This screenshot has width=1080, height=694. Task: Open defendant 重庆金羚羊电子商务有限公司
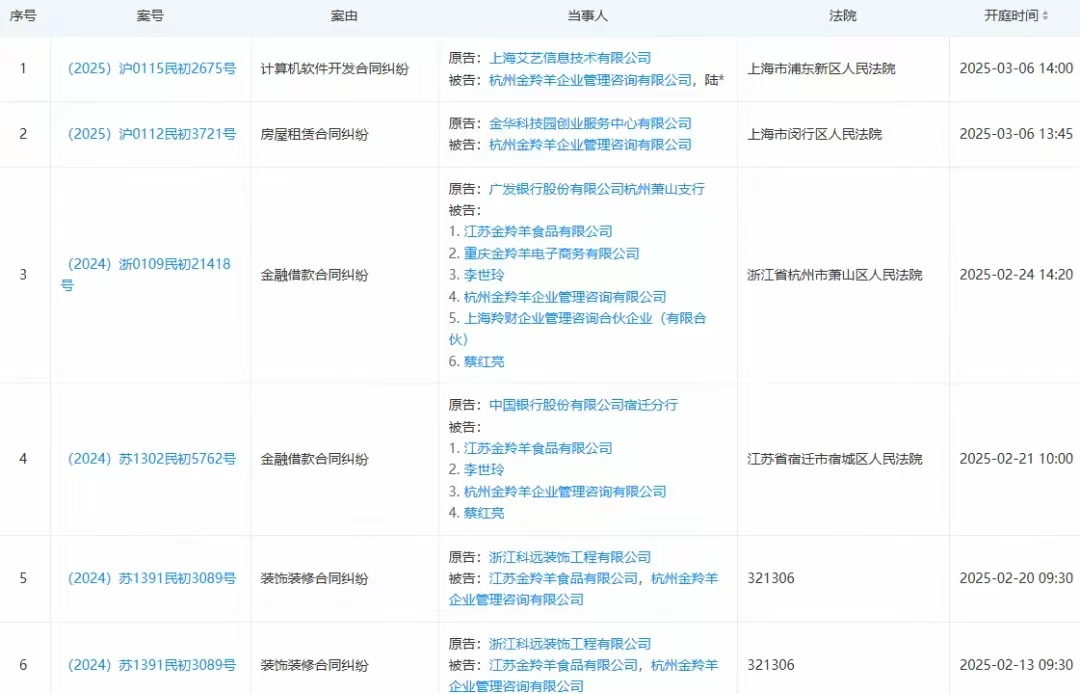(x=551, y=253)
